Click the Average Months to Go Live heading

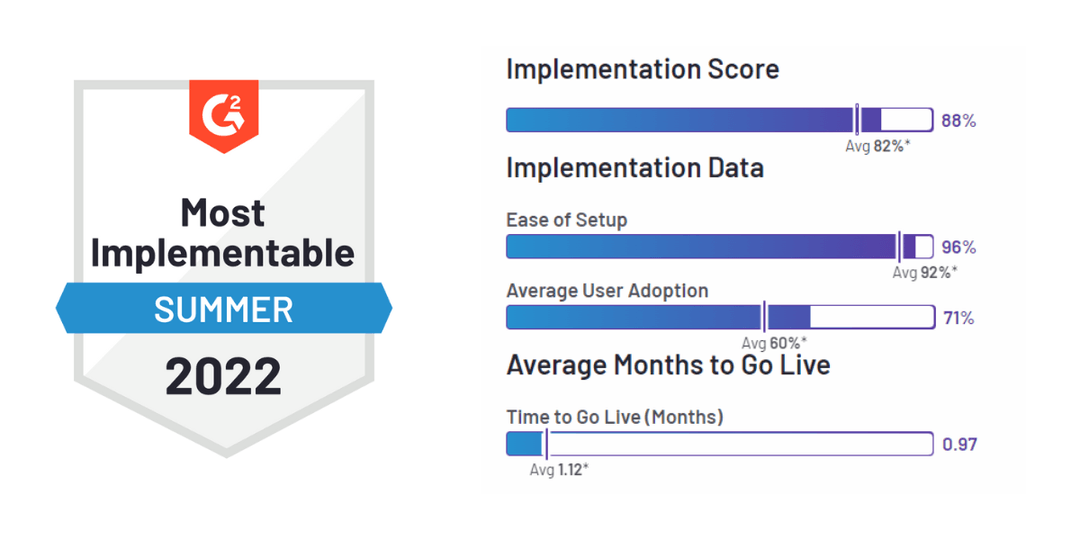668,364
